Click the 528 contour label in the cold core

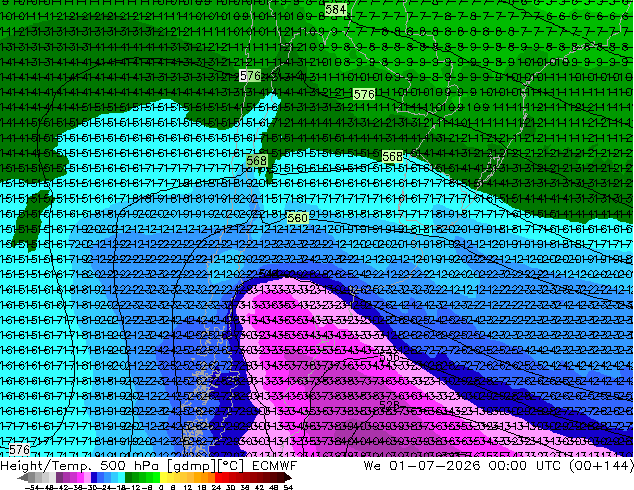point(389,405)
